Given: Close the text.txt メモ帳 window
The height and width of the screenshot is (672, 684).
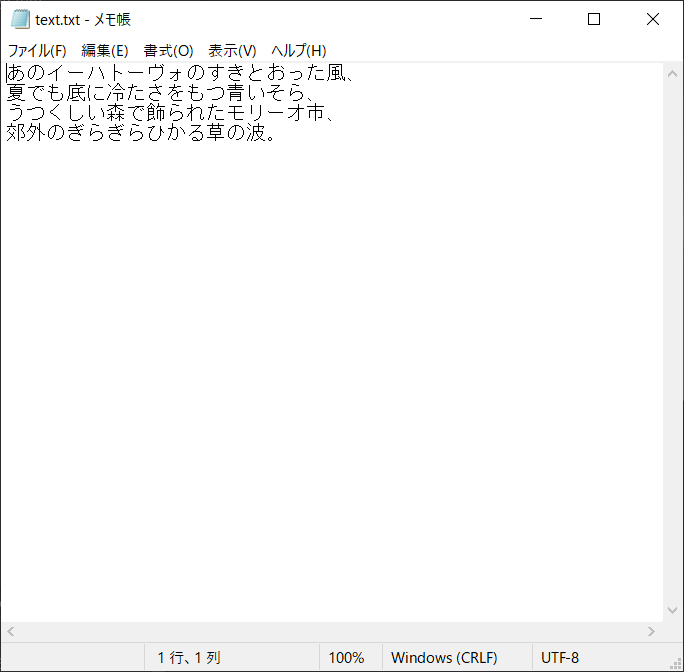Looking at the screenshot, I should pyautogui.click(x=653, y=19).
